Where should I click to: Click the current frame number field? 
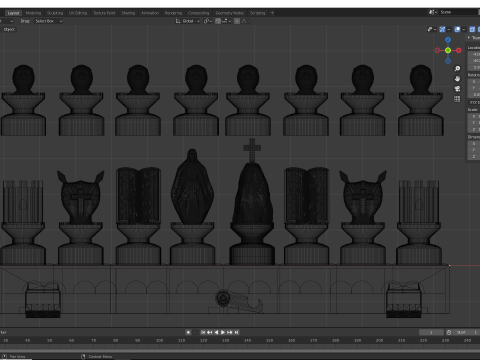pos(431,332)
